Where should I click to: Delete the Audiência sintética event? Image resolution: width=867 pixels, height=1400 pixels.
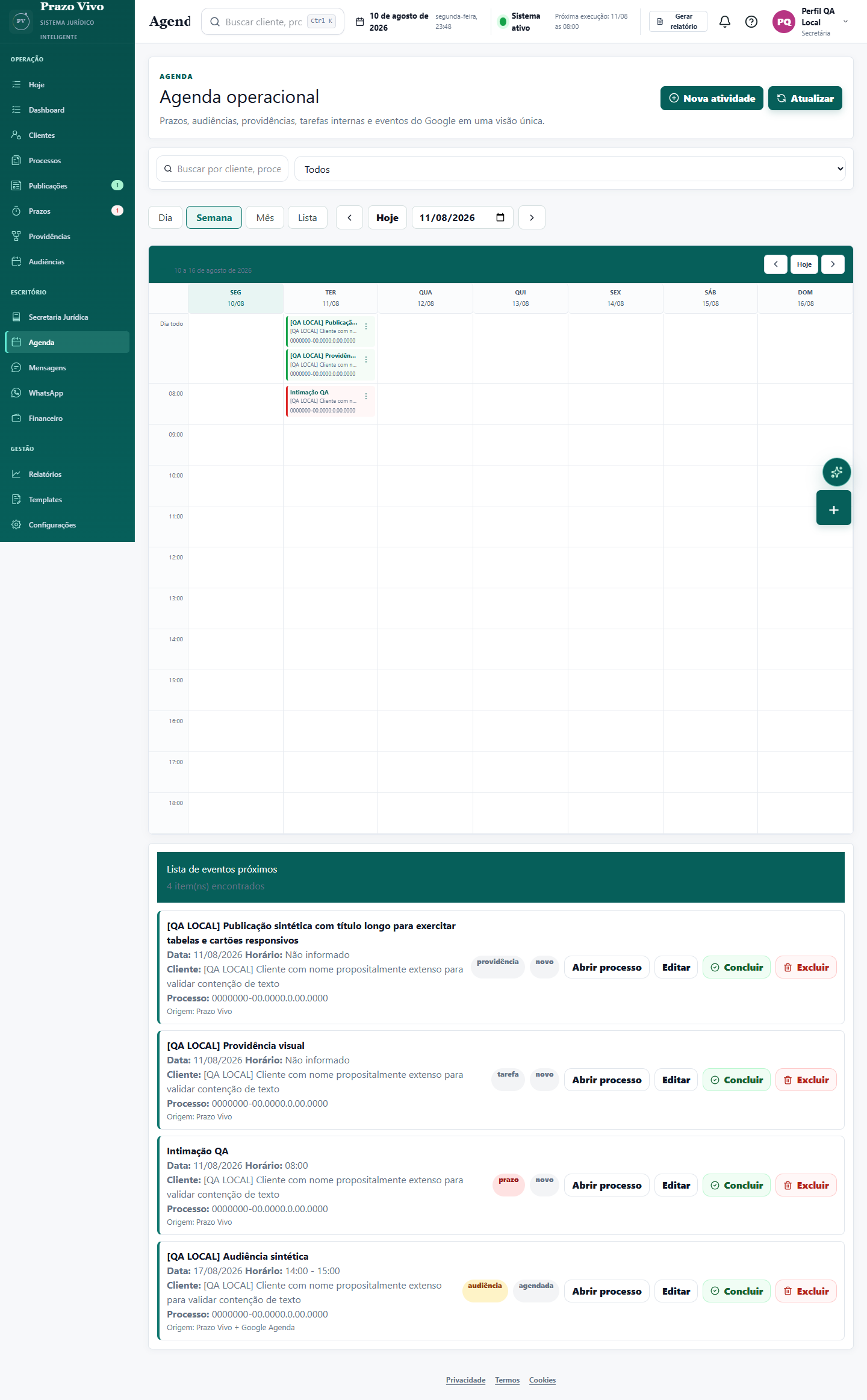click(806, 1291)
